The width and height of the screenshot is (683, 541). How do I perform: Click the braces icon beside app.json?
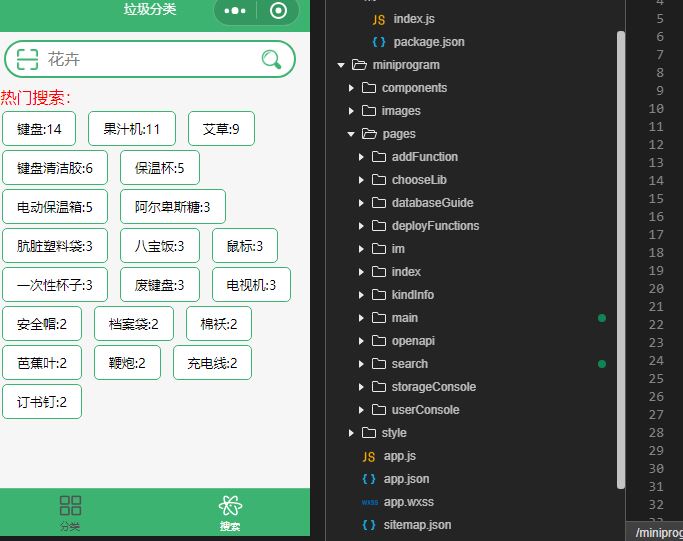point(369,479)
